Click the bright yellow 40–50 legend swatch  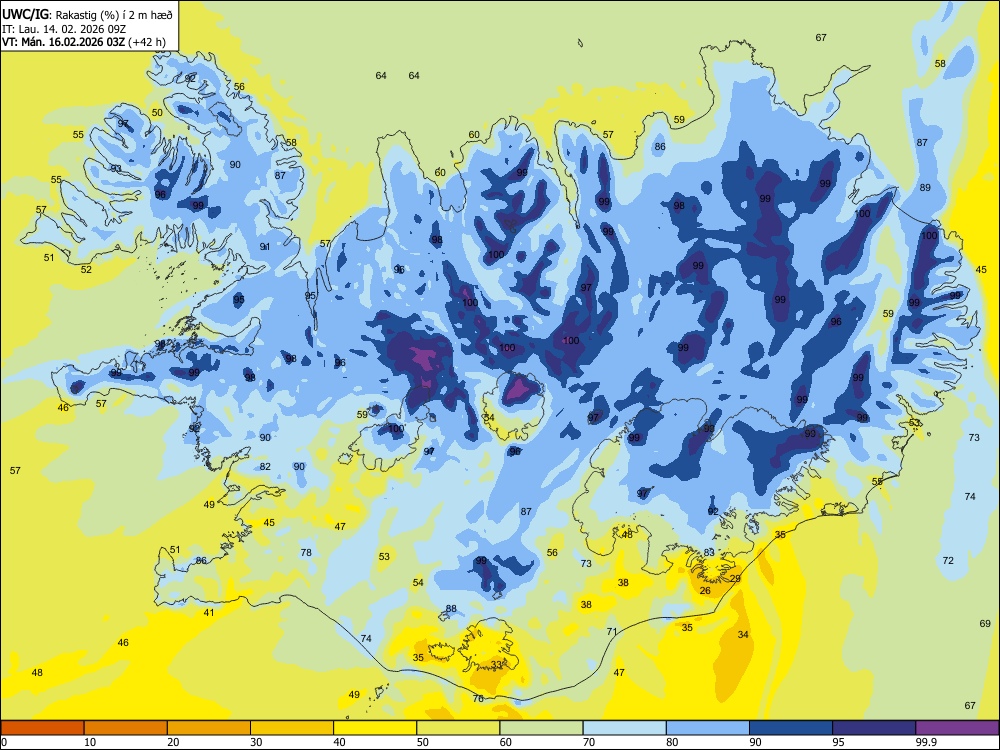[375, 728]
